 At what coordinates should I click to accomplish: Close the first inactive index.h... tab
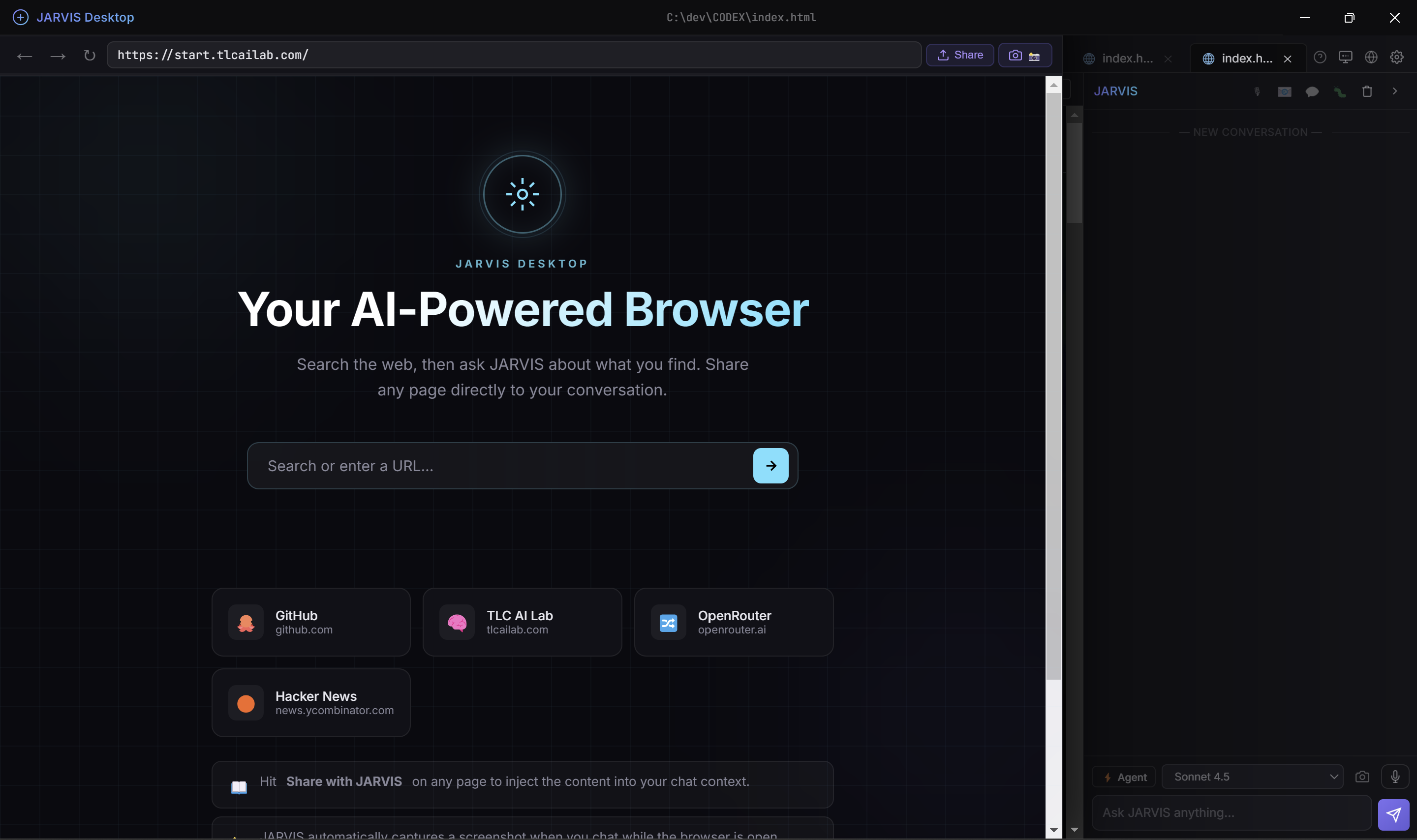click(x=1168, y=59)
